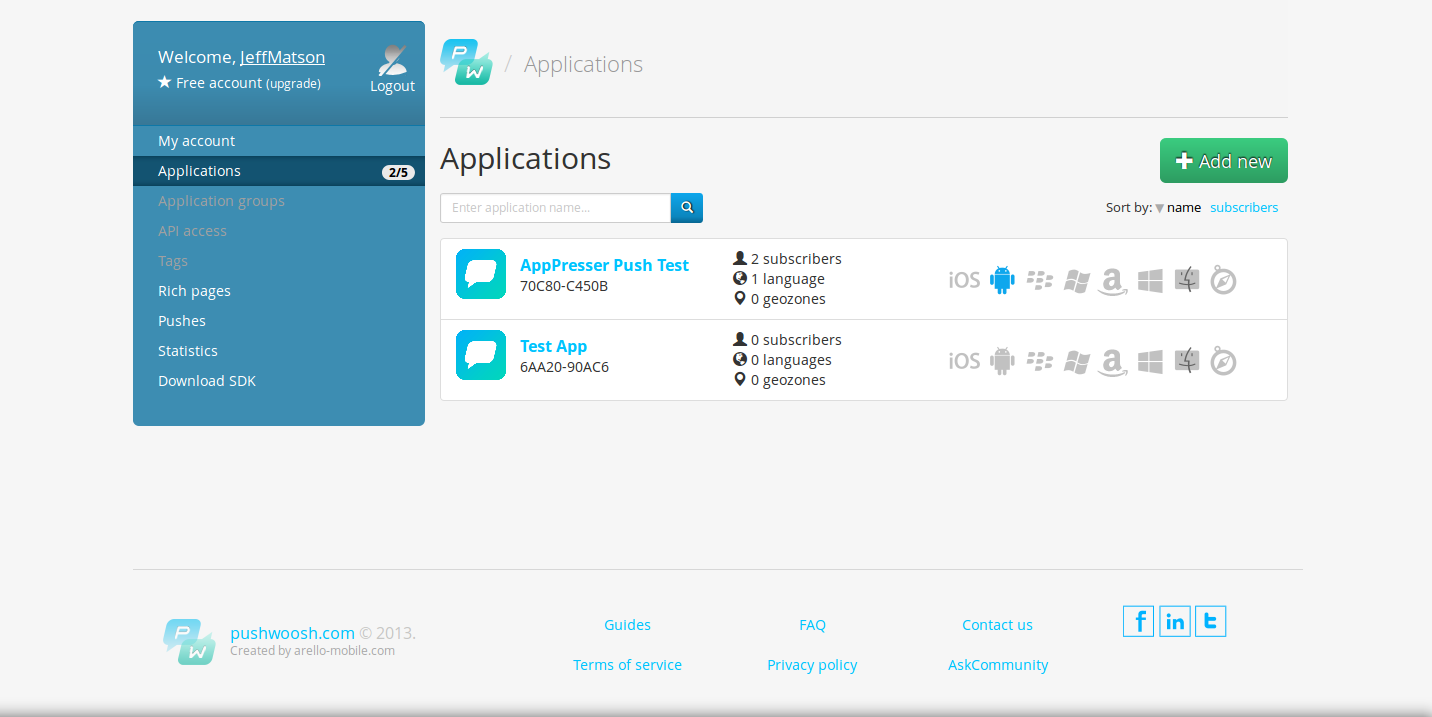1432x717 pixels.
Task: Click the 1 language text
Action: [x=788, y=279]
